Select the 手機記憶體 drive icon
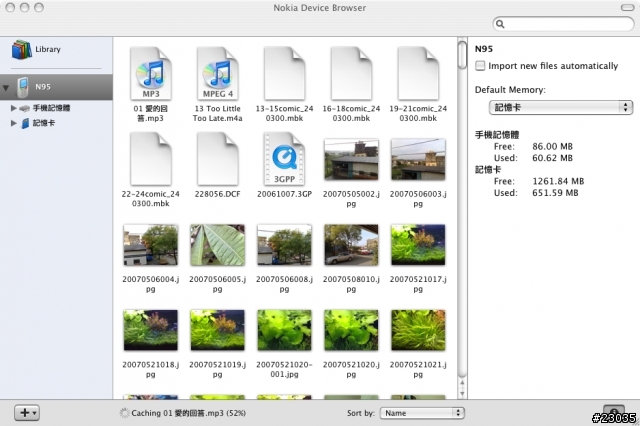 (24, 108)
